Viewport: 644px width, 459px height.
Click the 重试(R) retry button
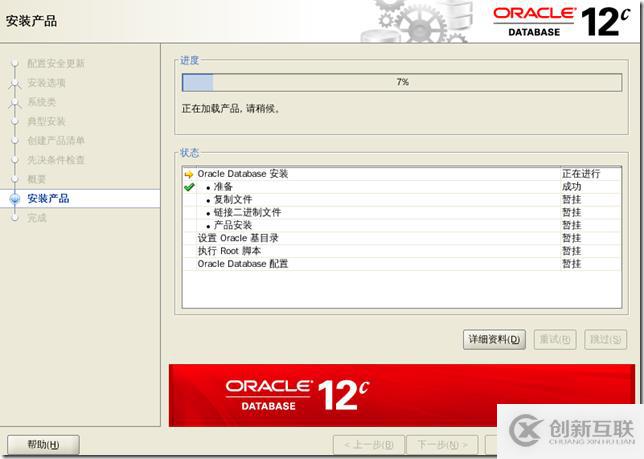click(555, 340)
